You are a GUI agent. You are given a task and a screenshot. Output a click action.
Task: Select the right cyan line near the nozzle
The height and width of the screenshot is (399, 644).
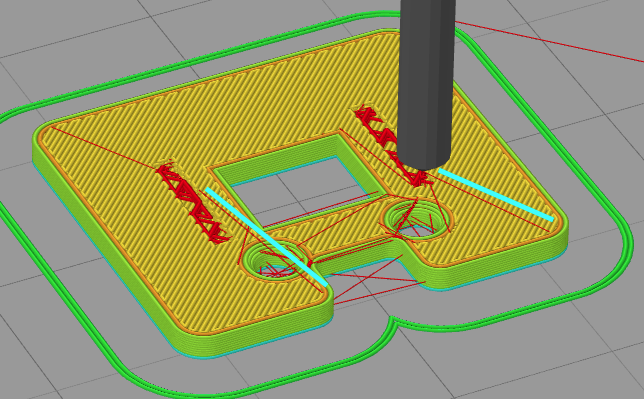(496, 194)
